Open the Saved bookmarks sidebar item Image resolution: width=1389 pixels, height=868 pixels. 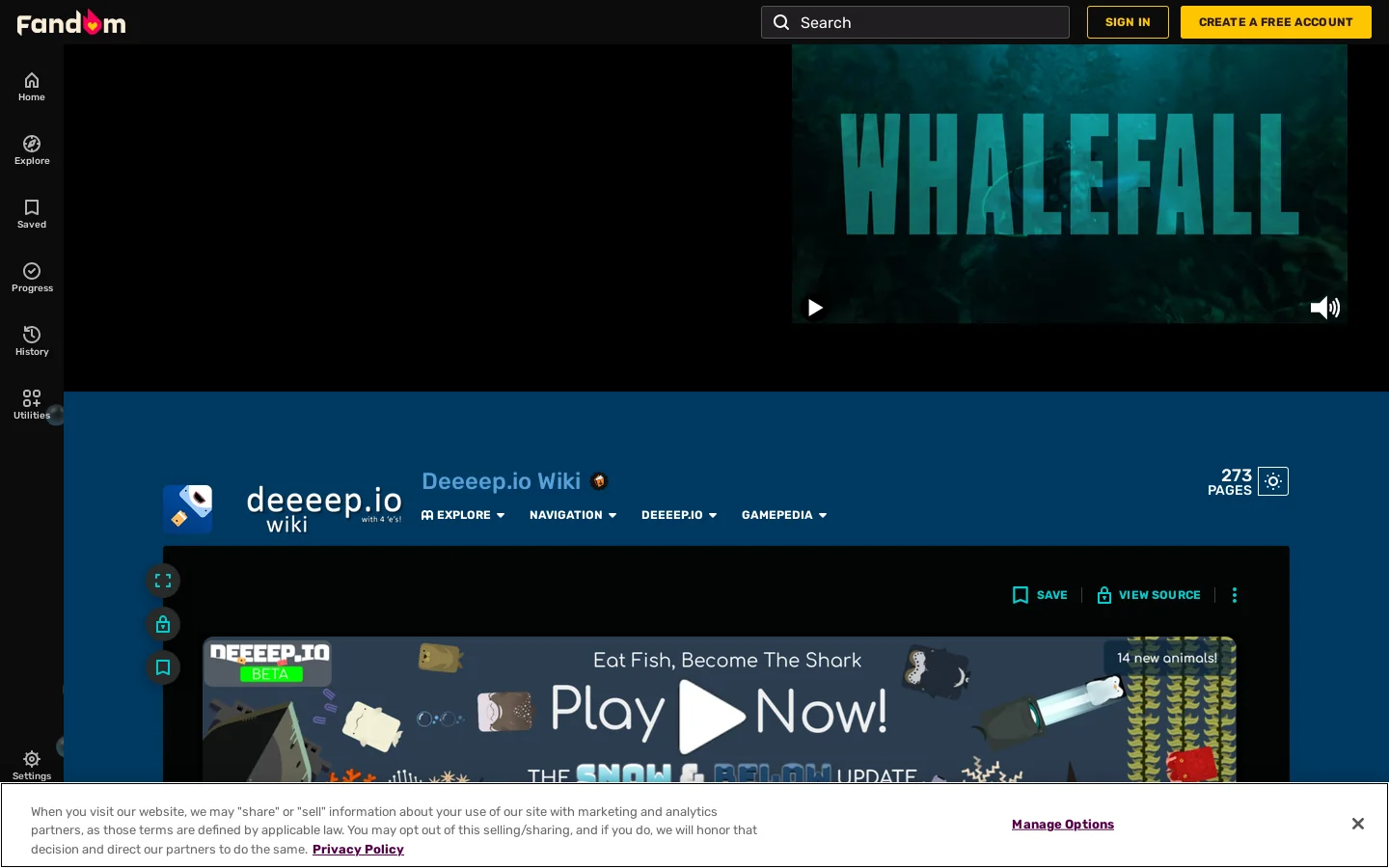tap(32, 214)
